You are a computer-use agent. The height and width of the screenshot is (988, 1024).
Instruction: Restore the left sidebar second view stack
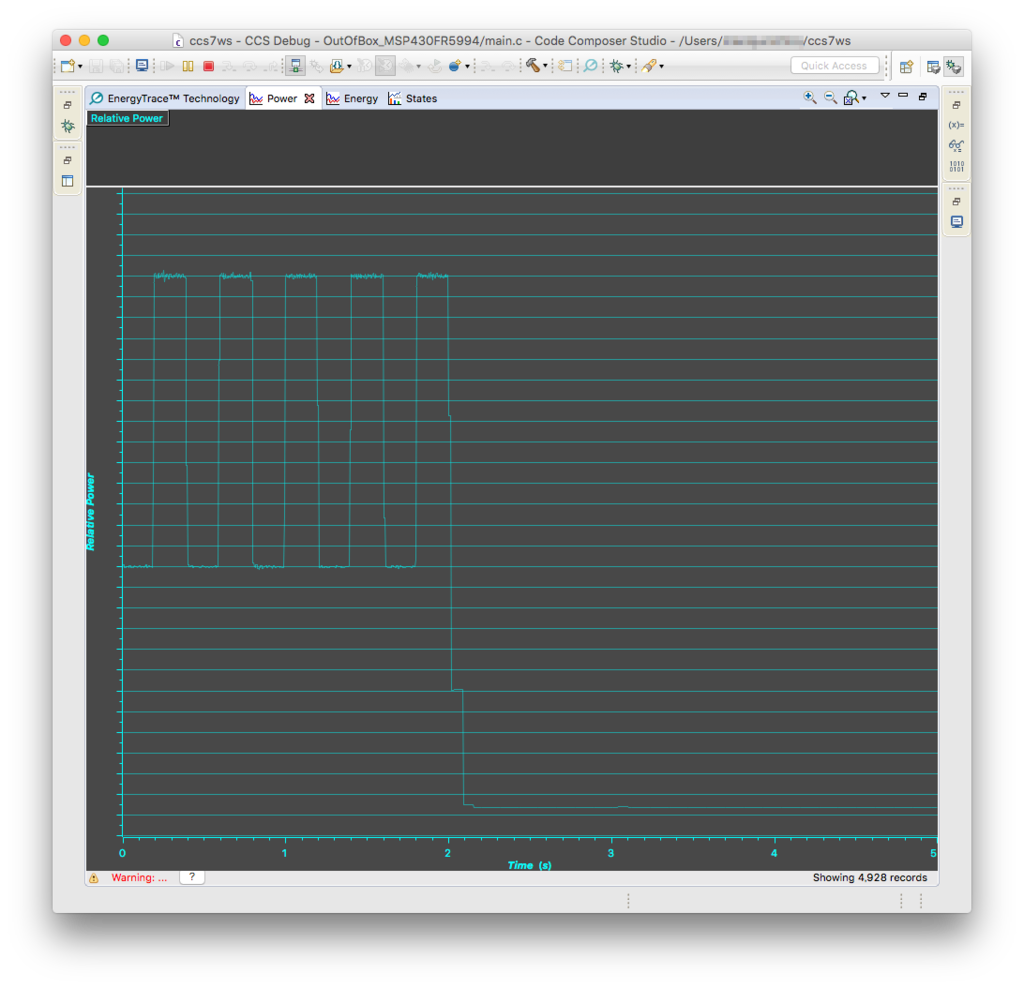pyautogui.click(x=67, y=160)
